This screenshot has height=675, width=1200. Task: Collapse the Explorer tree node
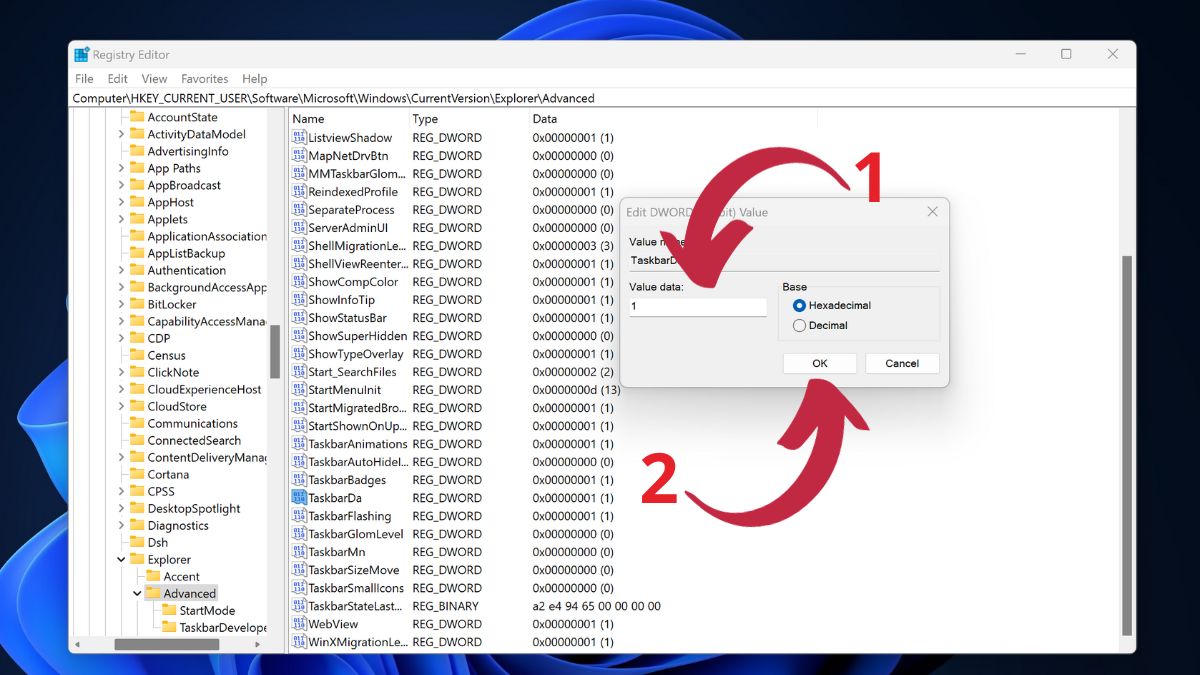coord(122,559)
